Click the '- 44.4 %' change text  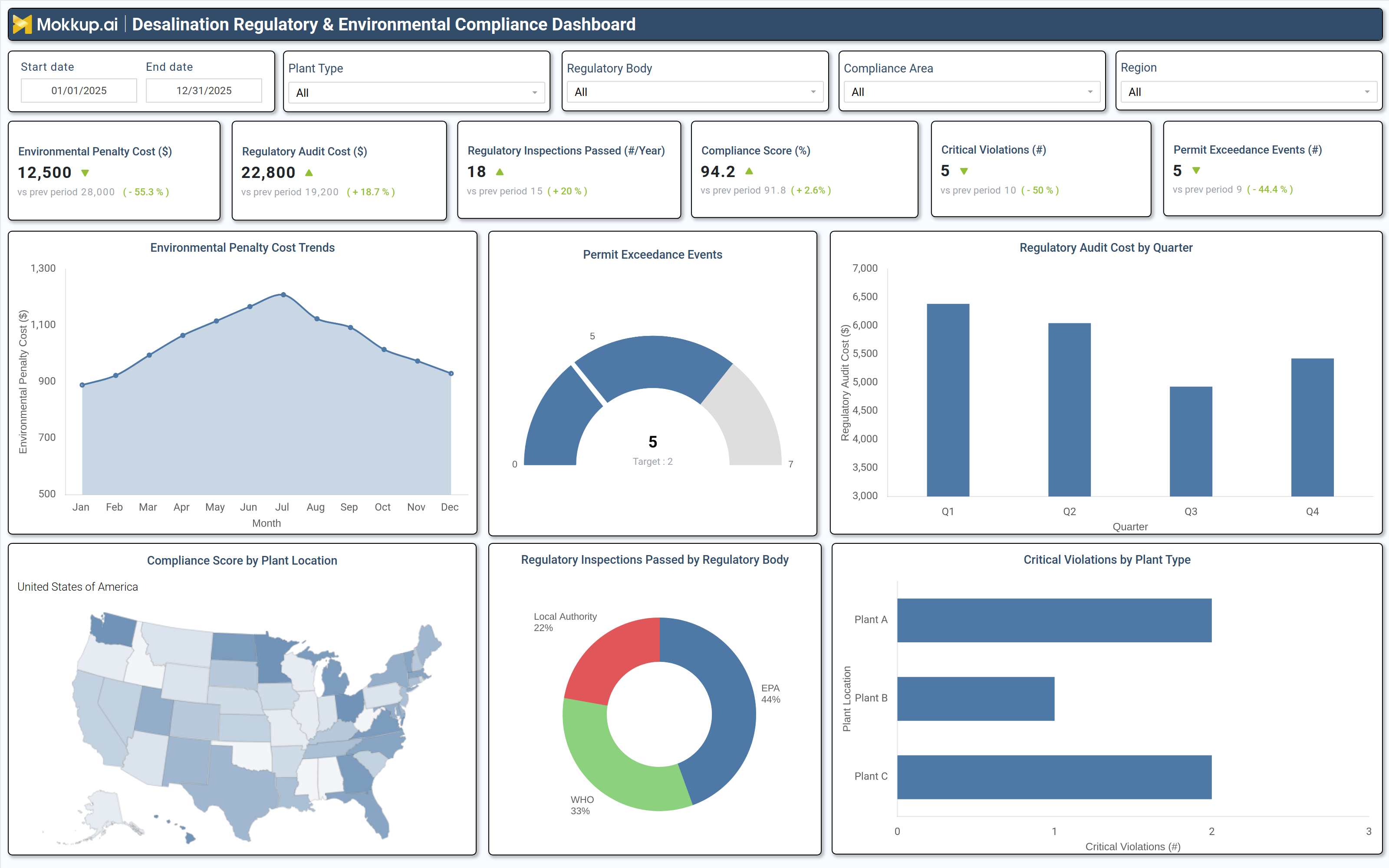pyautogui.click(x=1270, y=190)
